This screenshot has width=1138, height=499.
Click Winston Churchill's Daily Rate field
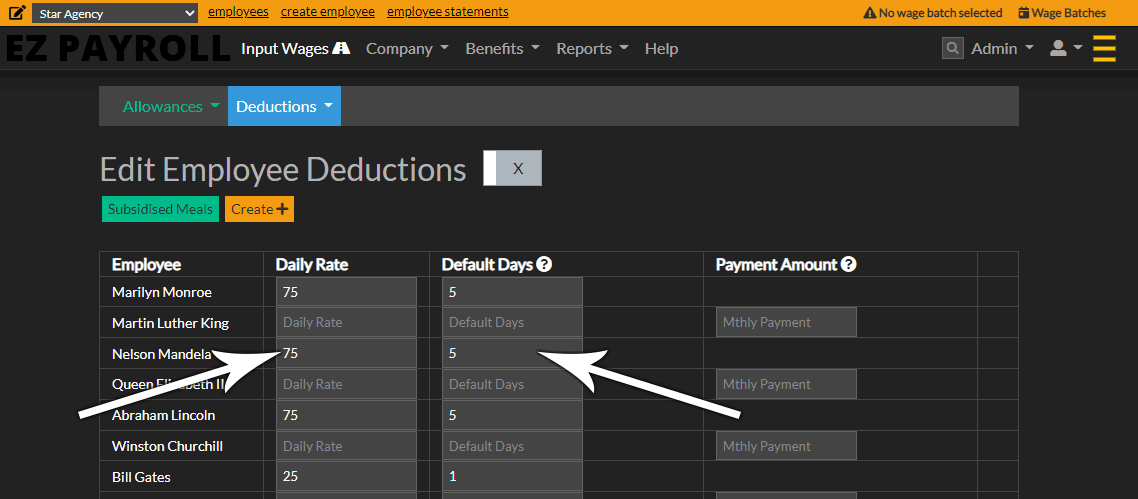coord(346,446)
